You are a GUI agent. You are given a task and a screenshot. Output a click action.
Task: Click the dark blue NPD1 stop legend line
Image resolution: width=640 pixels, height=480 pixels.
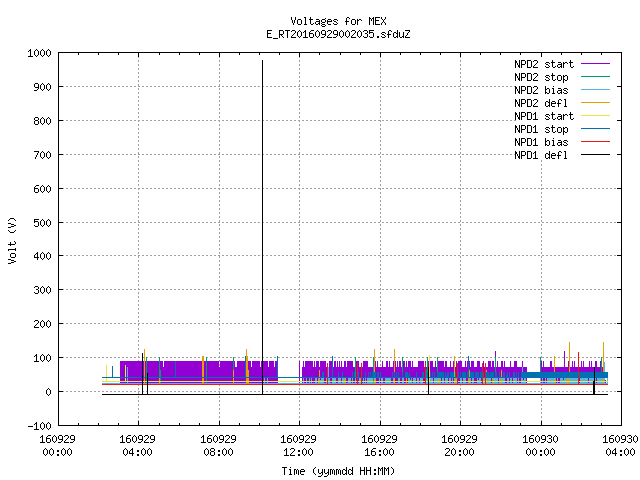coord(595,129)
